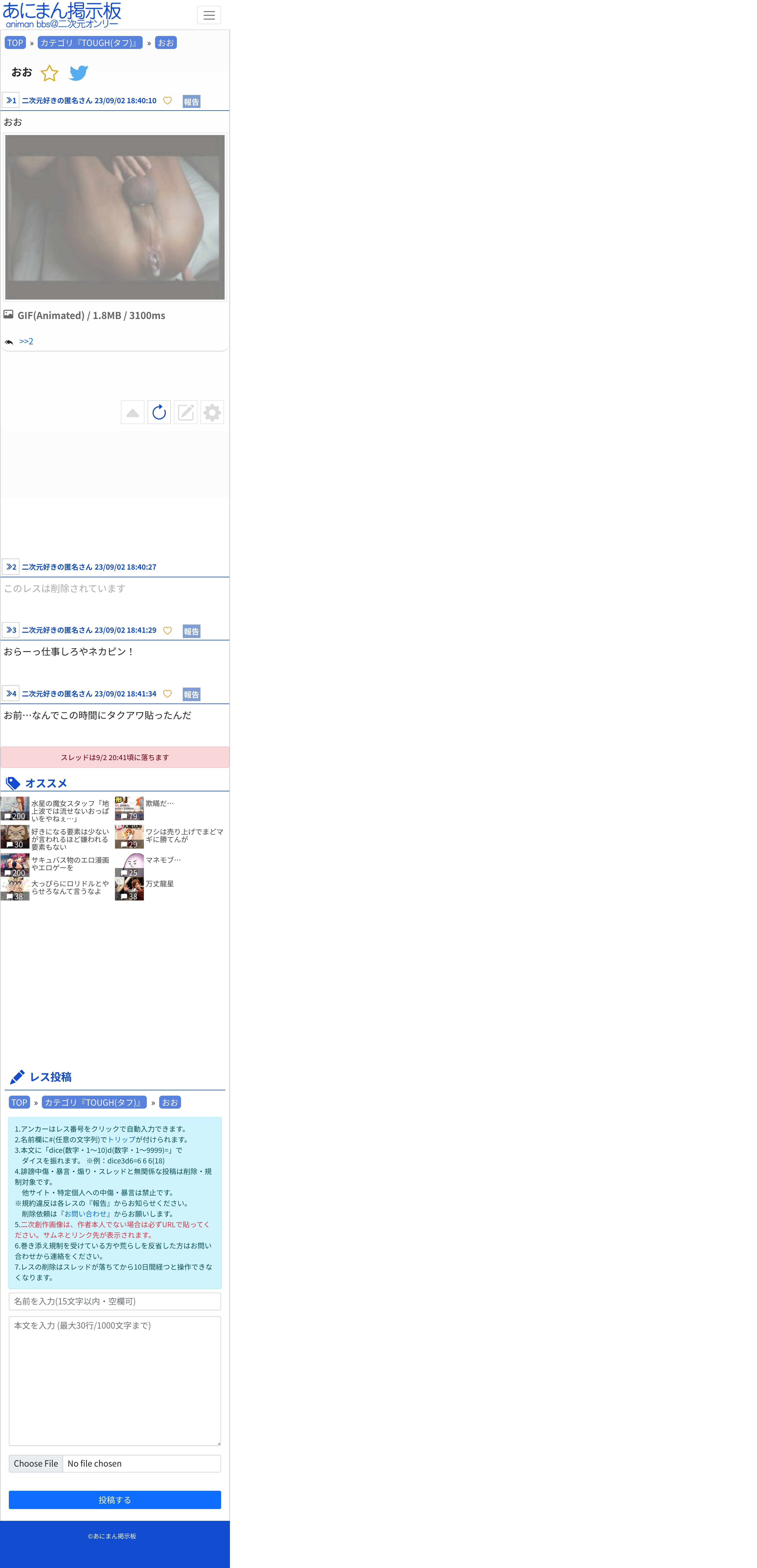The height and width of the screenshot is (1568, 757).
Task: Like post 4 with the heart icon
Action: click(167, 694)
